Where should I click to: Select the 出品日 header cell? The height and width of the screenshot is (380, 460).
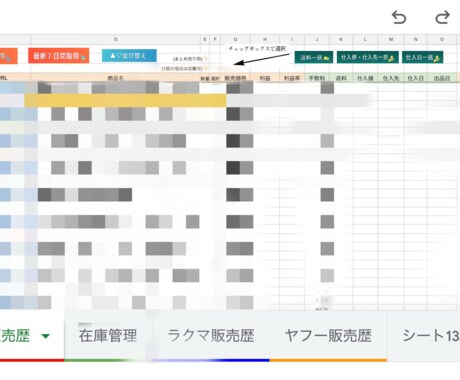[442, 78]
